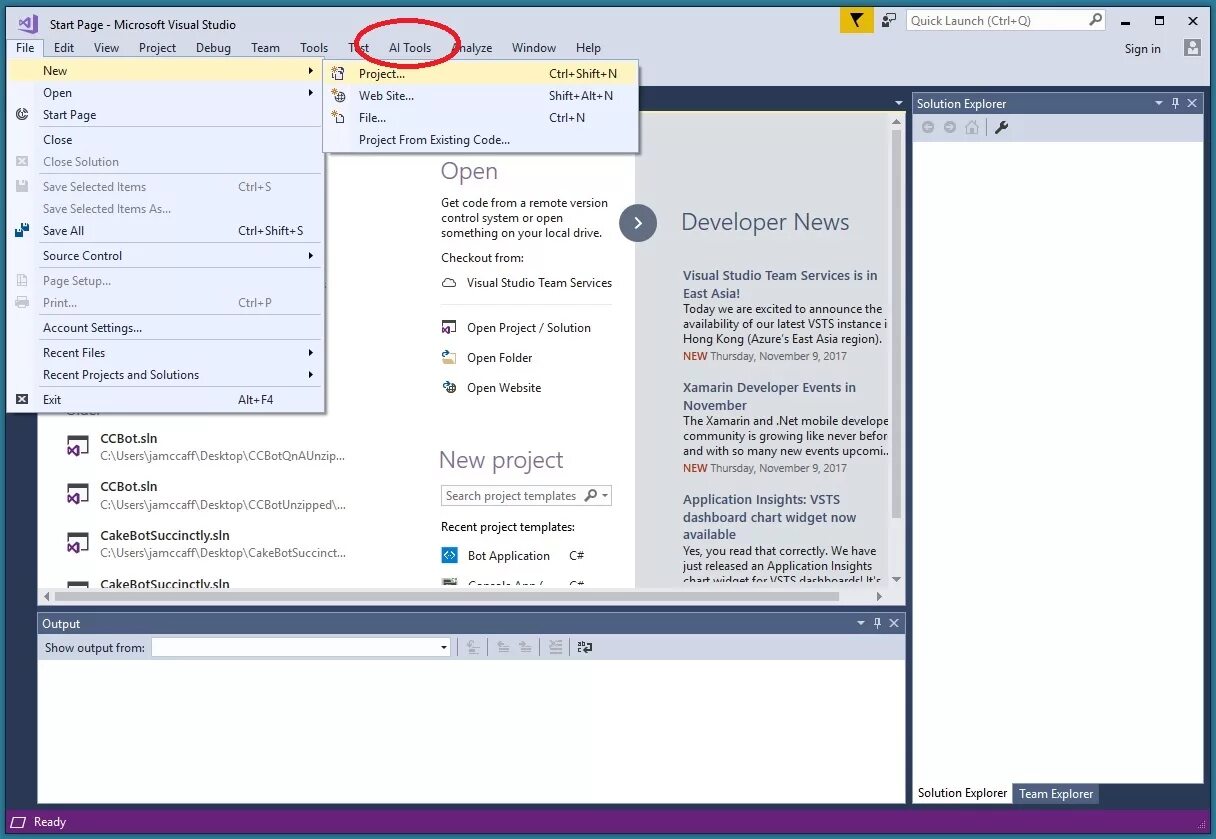Select Project From Existing Code...
Screen dimensions: 1216x839
[x=480, y=139]
